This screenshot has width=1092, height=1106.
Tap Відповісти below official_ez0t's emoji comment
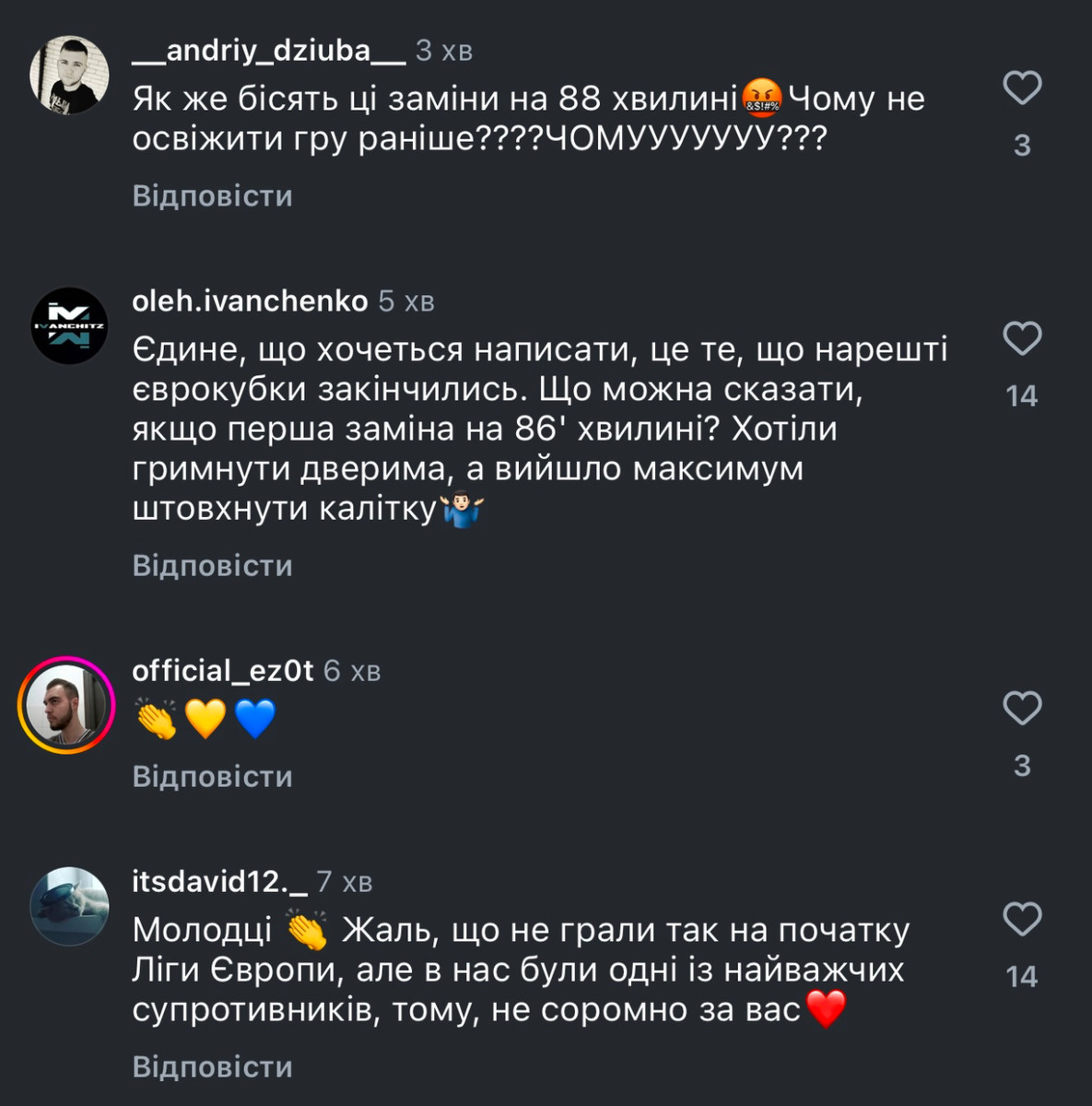[212, 777]
